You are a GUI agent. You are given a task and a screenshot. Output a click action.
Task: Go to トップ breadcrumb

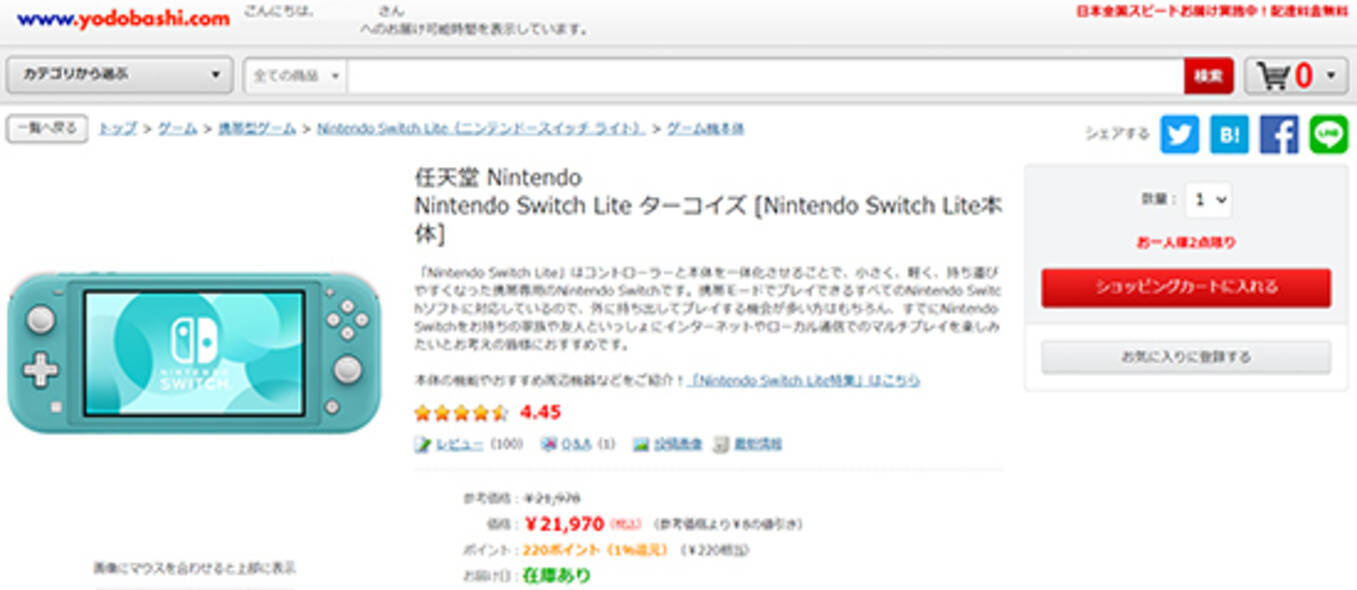118,129
